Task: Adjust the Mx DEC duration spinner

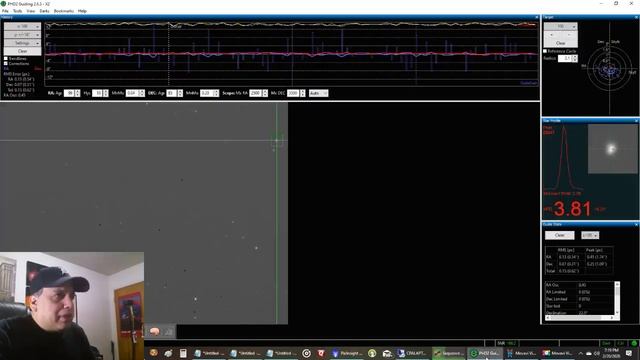Action: (x=302, y=93)
